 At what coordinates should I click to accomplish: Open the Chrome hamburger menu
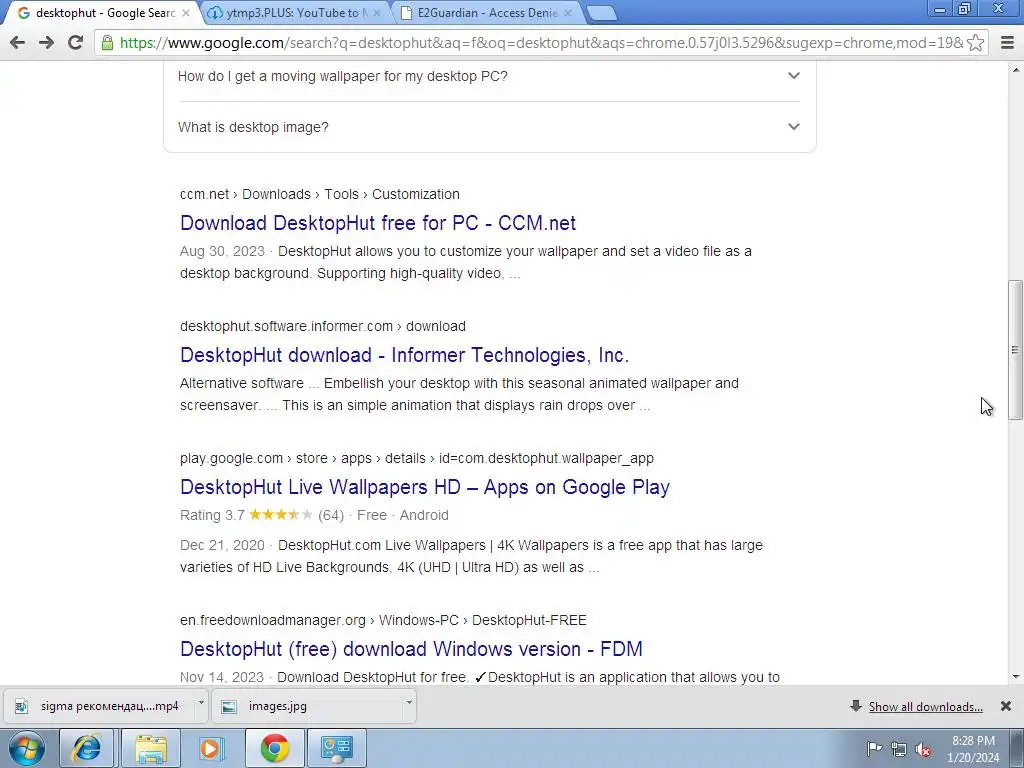1008,43
